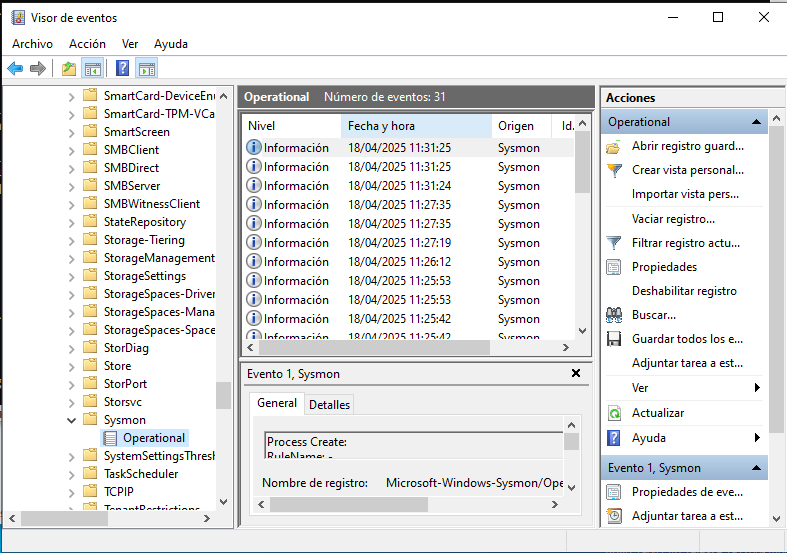787x553 pixels.
Task: Expand the SmartScreen tree node
Action: click(72, 132)
